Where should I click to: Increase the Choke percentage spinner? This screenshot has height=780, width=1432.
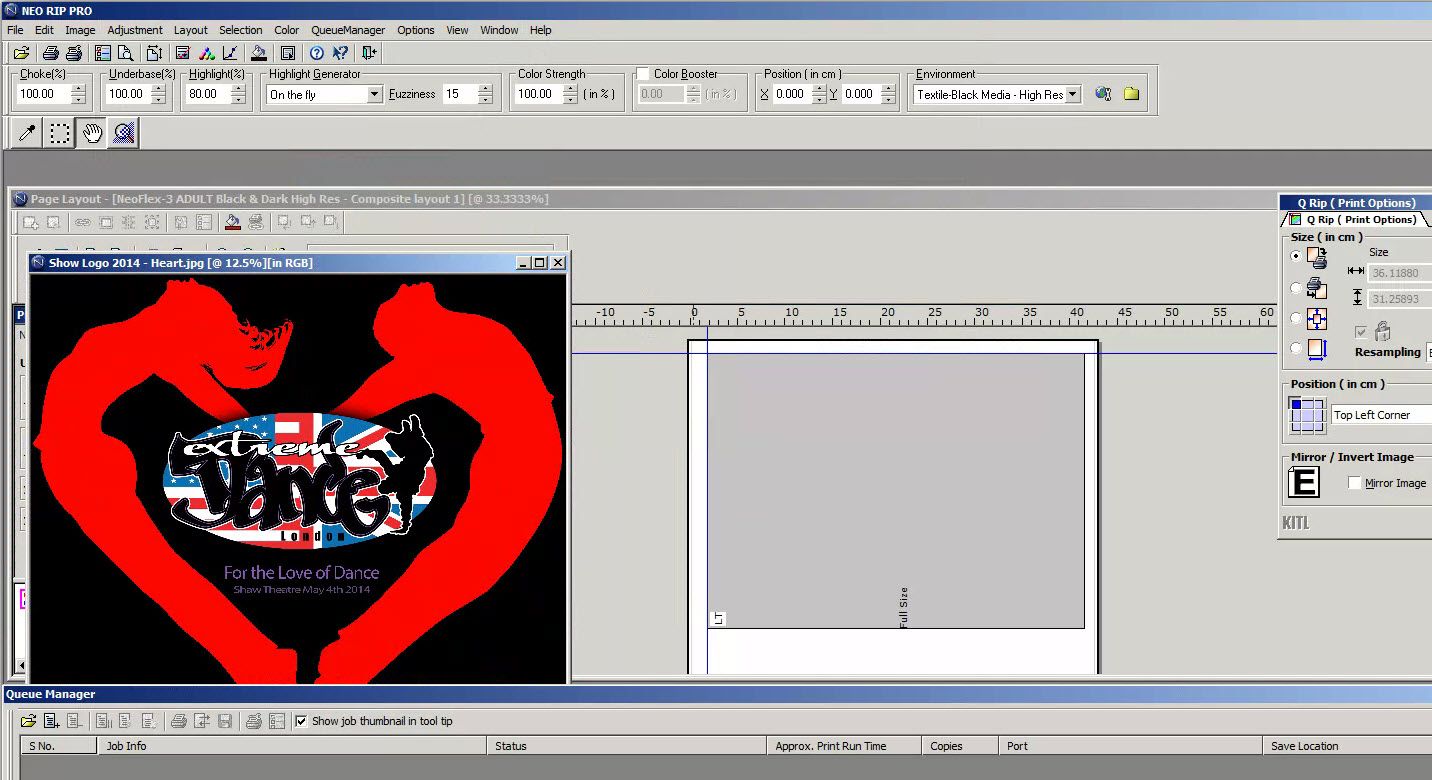[x=79, y=89]
